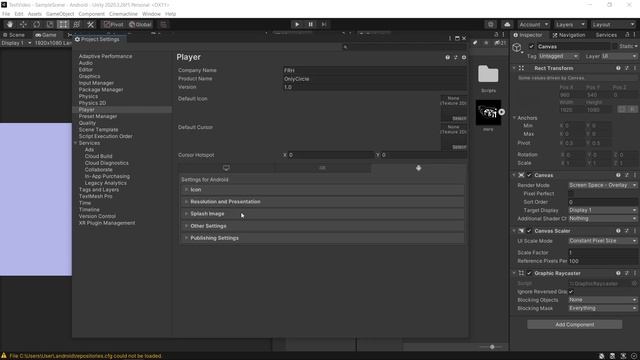Open the Window menu
The height and width of the screenshot is (360, 640).
tap(151, 14)
